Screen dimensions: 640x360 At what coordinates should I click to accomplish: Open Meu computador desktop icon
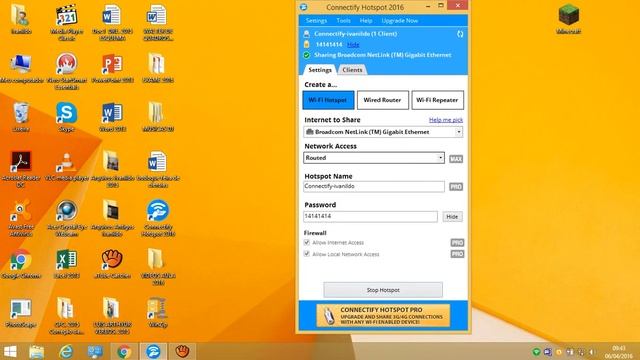(21, 69)
